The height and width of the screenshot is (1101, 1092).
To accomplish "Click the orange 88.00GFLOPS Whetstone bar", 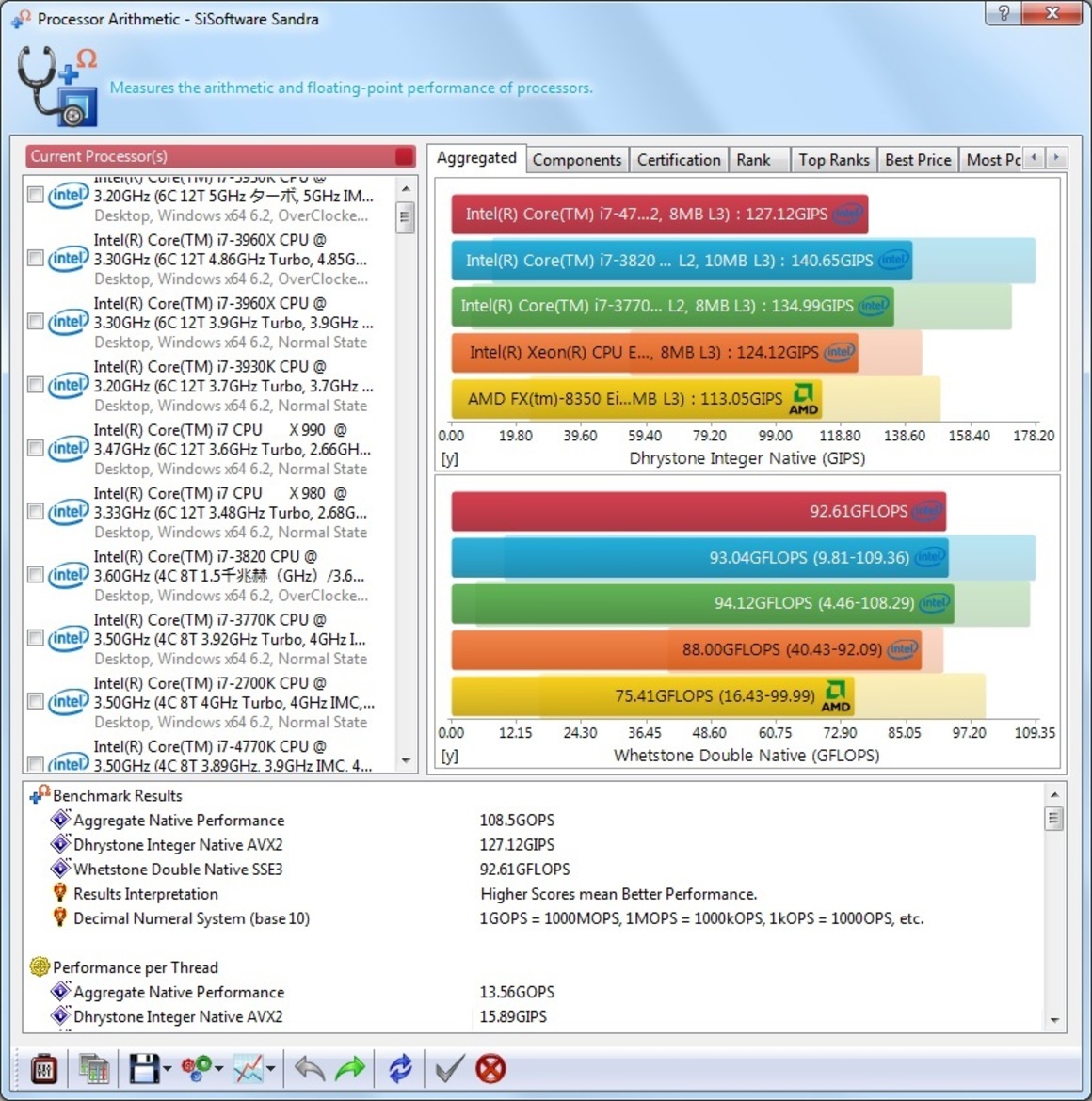I will (686, 649).
